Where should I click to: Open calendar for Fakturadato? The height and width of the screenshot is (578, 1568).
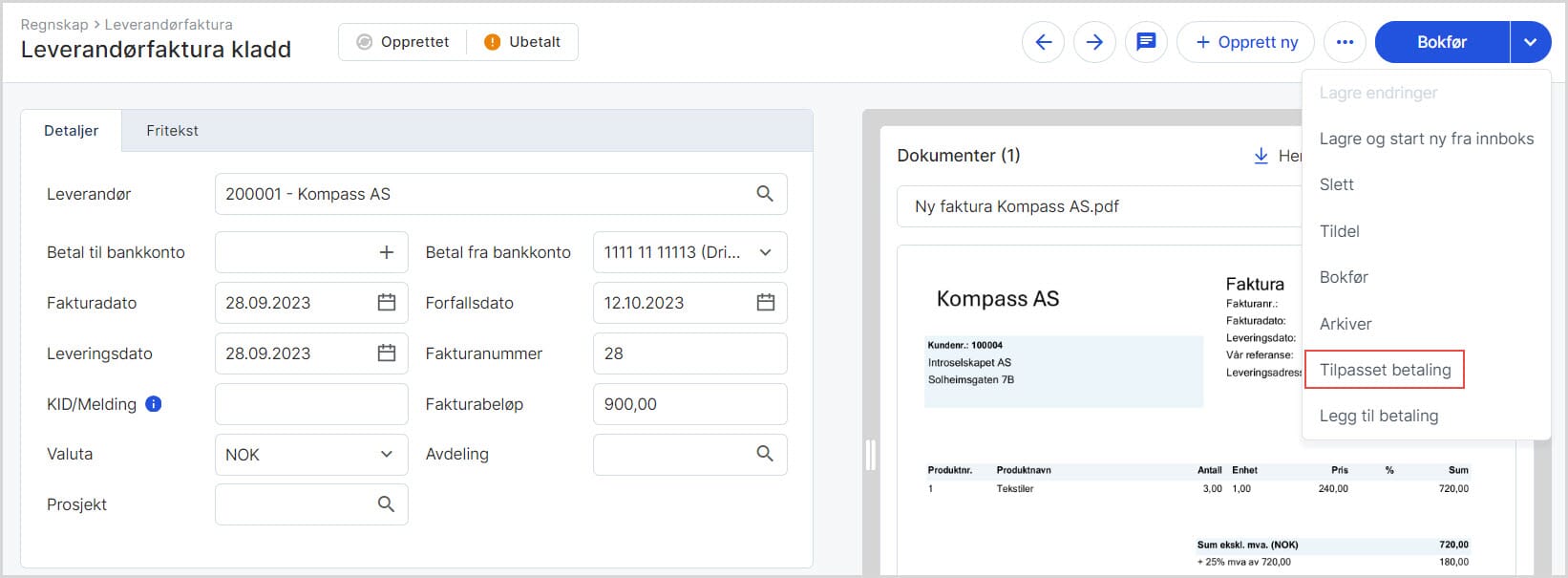[386, 303]
